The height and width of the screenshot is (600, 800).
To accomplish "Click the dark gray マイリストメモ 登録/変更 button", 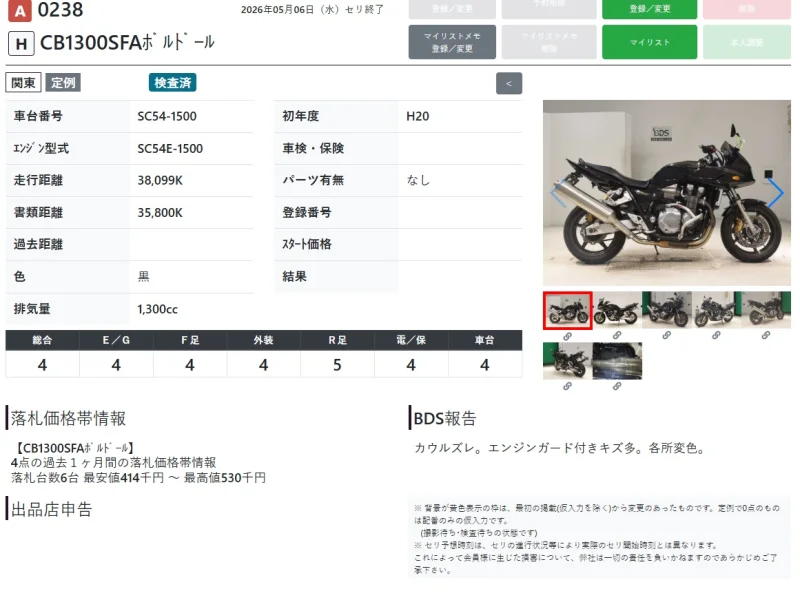I will click(452, 42).
